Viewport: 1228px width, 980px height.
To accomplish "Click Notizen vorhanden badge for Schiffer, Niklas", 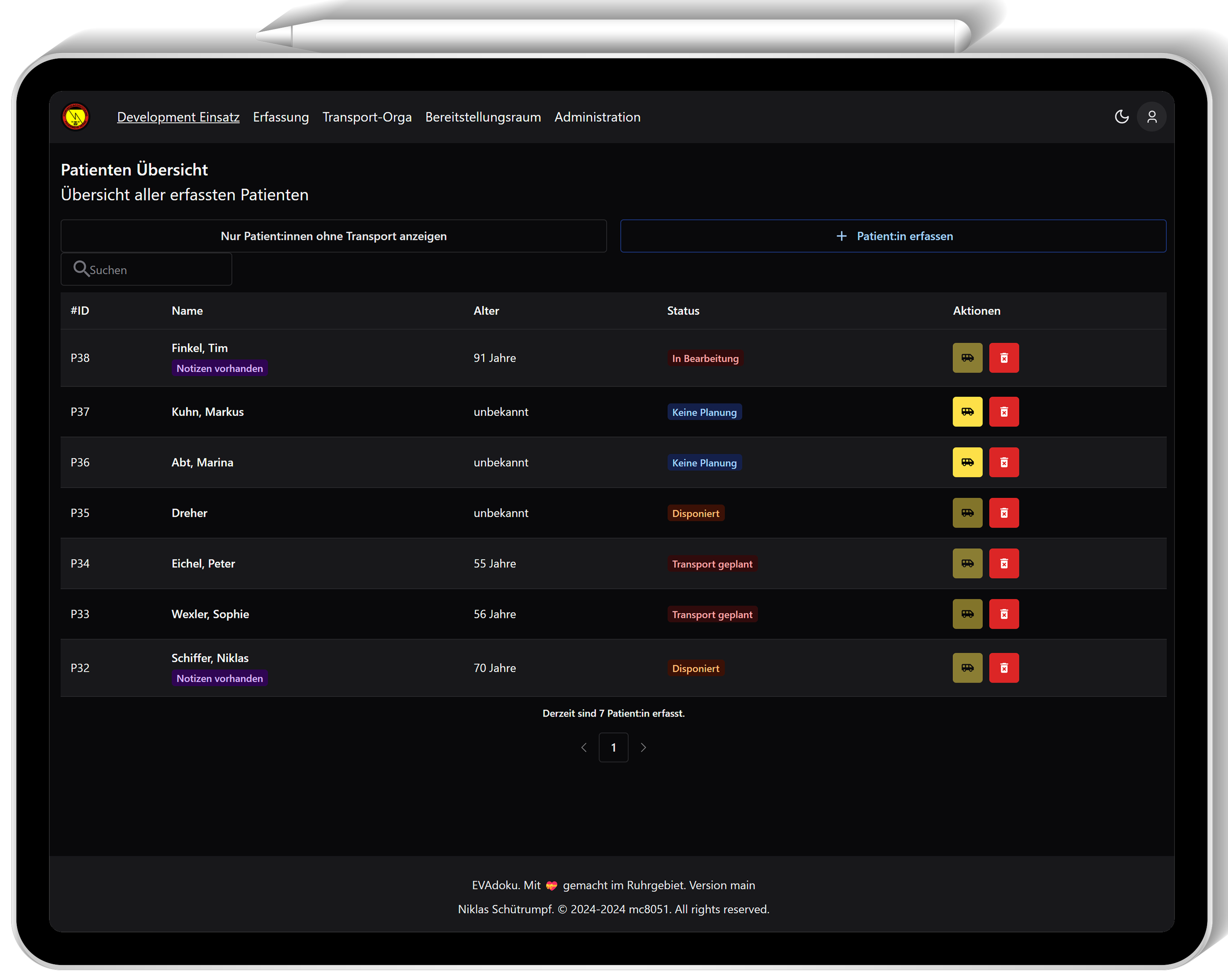I will click(220, 678).
